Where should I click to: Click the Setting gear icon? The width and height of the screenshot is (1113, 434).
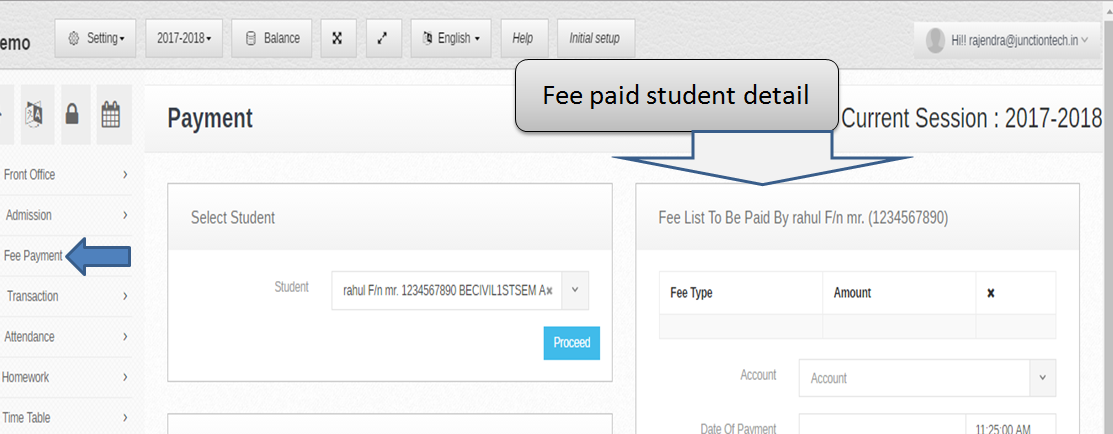click(x=73, y=38)
